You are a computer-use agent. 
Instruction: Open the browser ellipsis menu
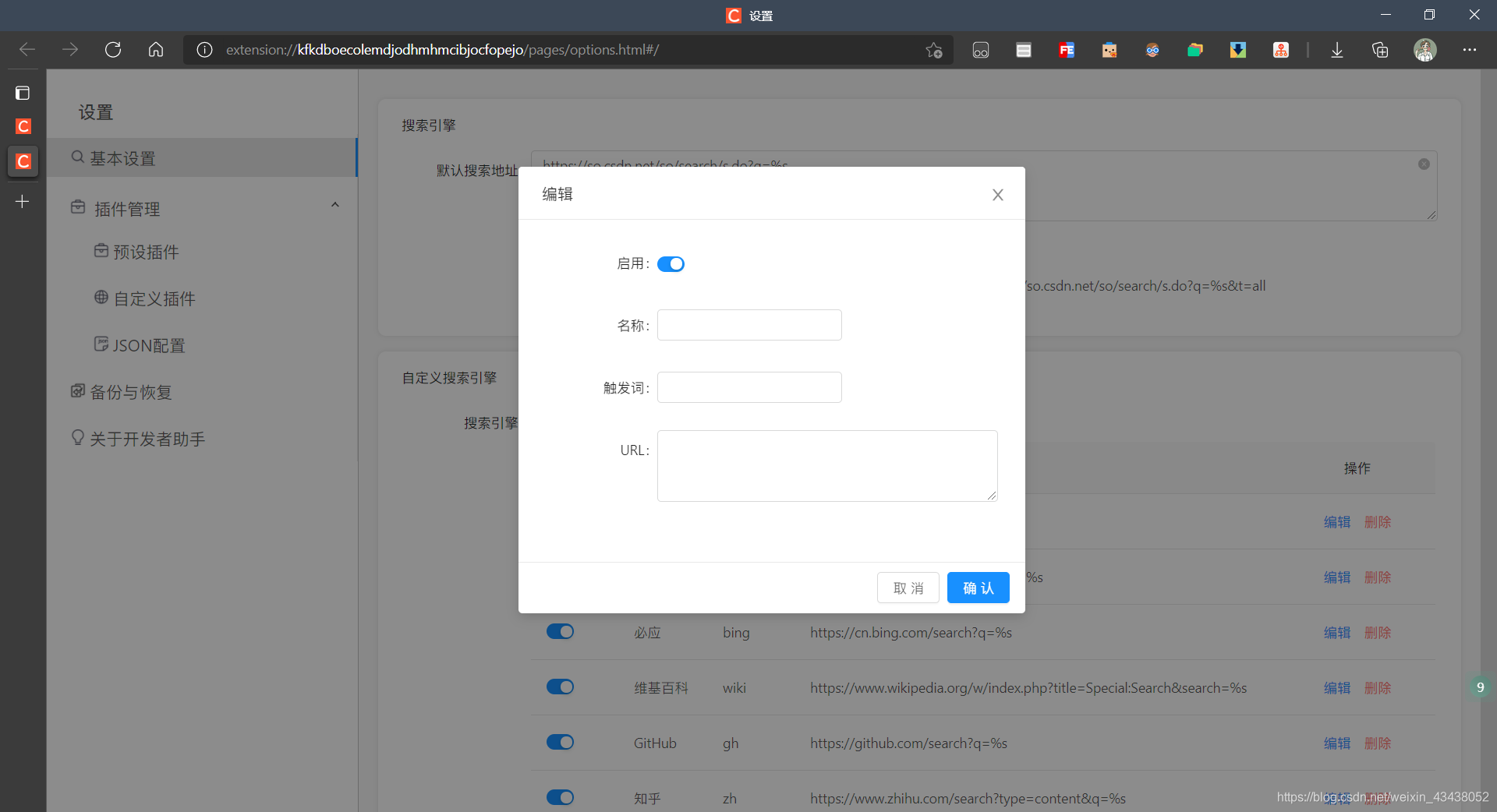1470,50
